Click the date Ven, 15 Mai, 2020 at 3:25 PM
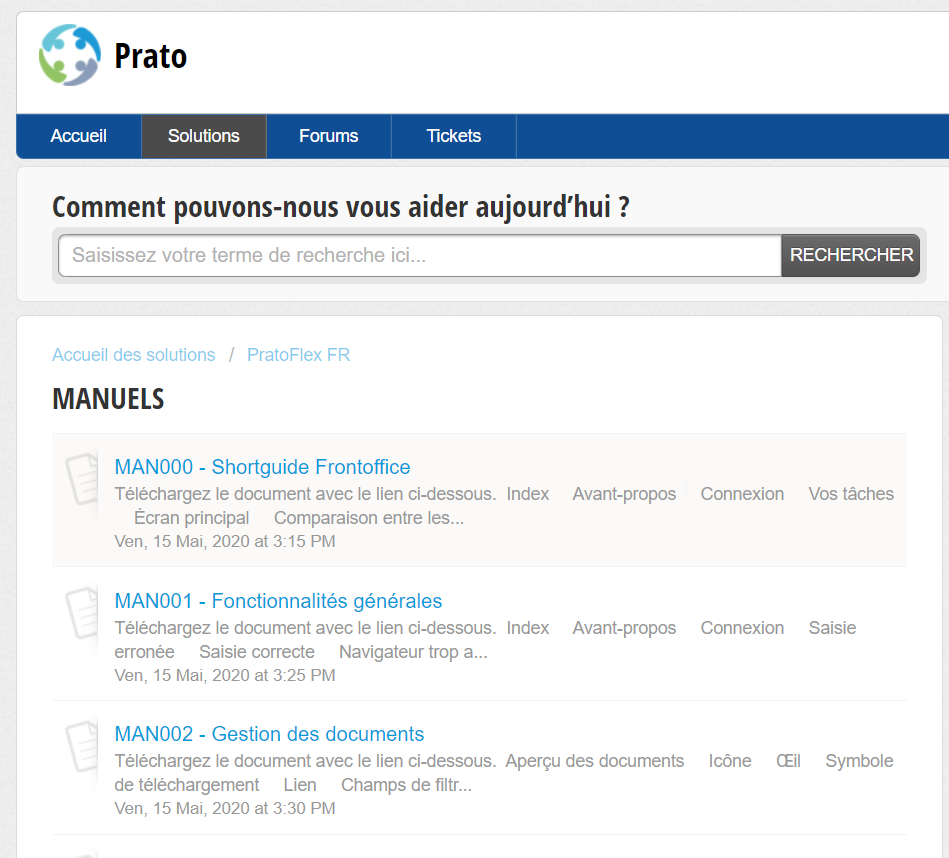Screen dimensions: 949x858 pos(225,675)
